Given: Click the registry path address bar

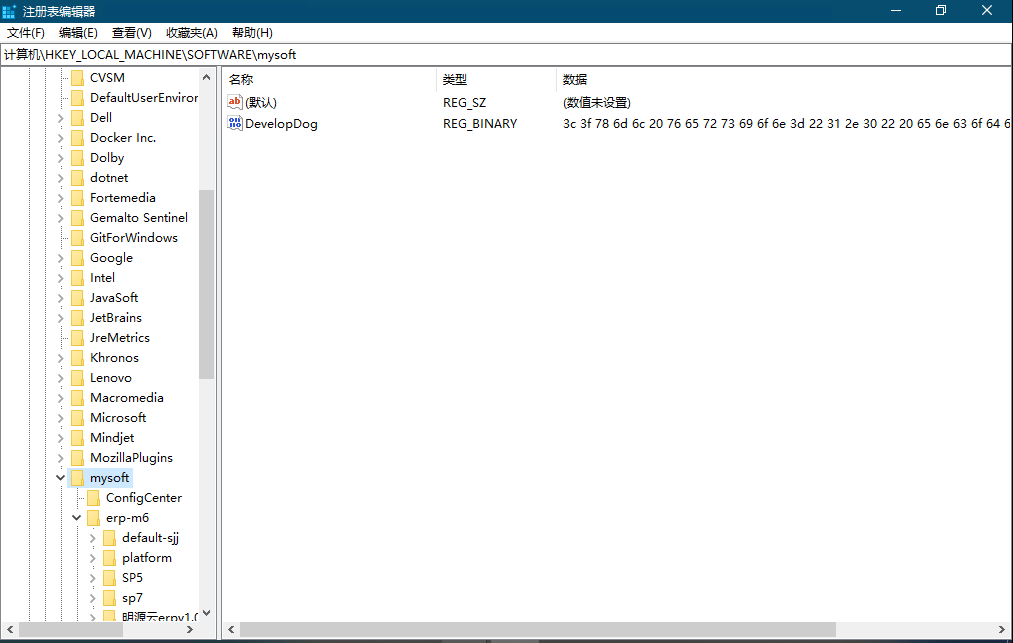Looking at the screenshot, I should (x=500, y=55).
